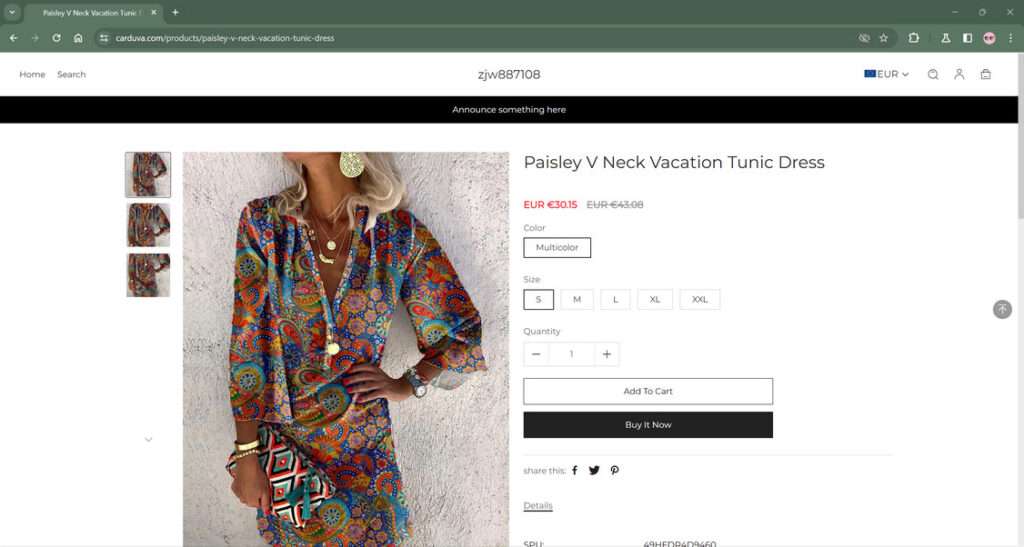The image size is (1024, 547).
Task: View the second dress thumbnail
Action: pos(148,225)
